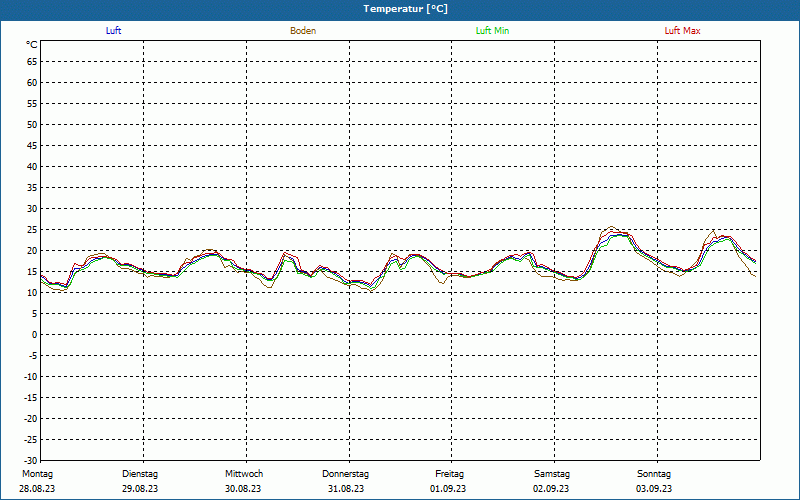Click the 01.09.23 date label
The image size is (800, 500).
click(448, 489)
